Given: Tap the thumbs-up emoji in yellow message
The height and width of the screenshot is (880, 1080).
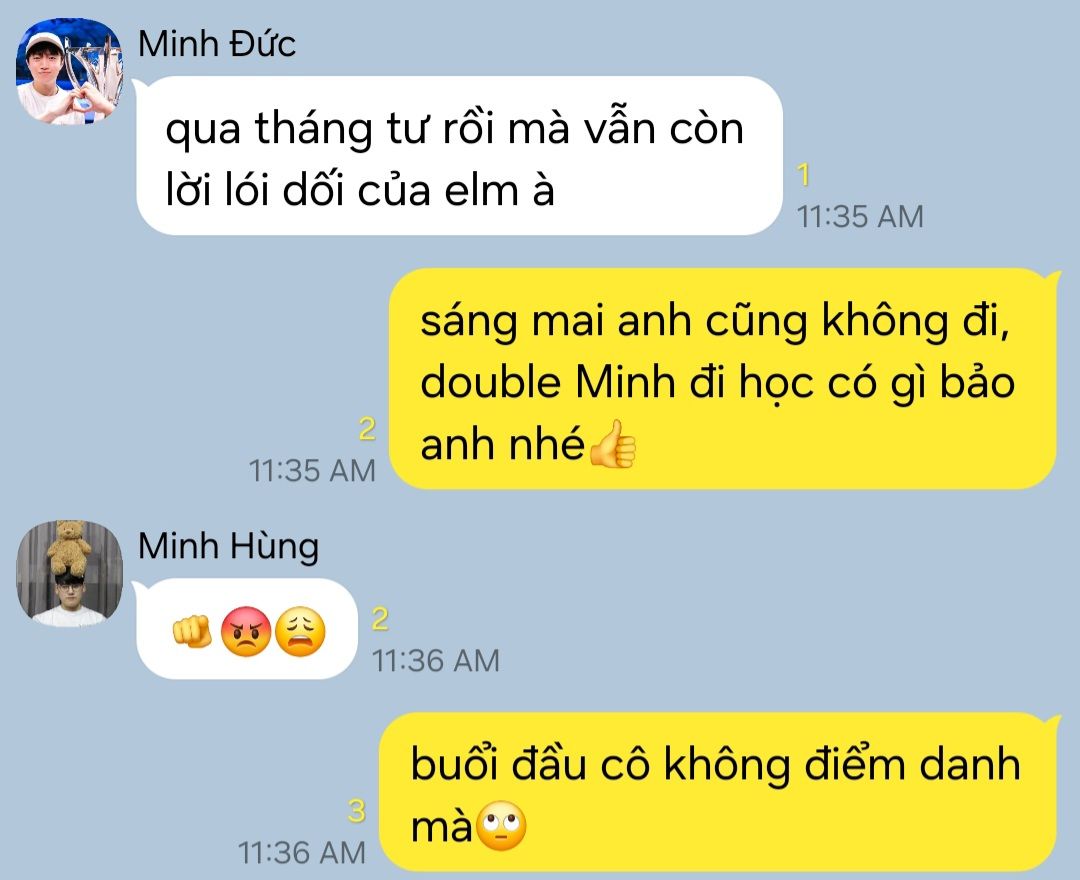Looking at the screenshot, I should [x=612, y=444].
